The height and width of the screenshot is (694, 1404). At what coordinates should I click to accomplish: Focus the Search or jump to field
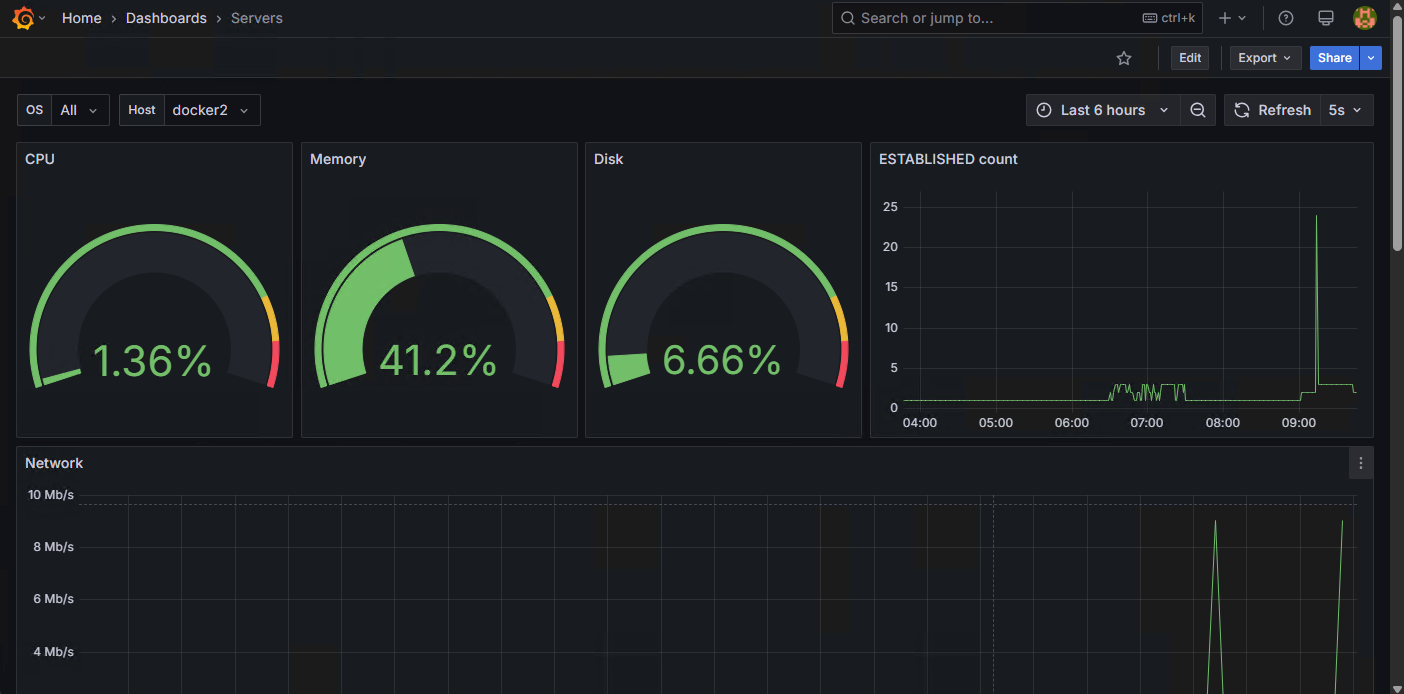pyautogui.click(x=1017, y=18)
